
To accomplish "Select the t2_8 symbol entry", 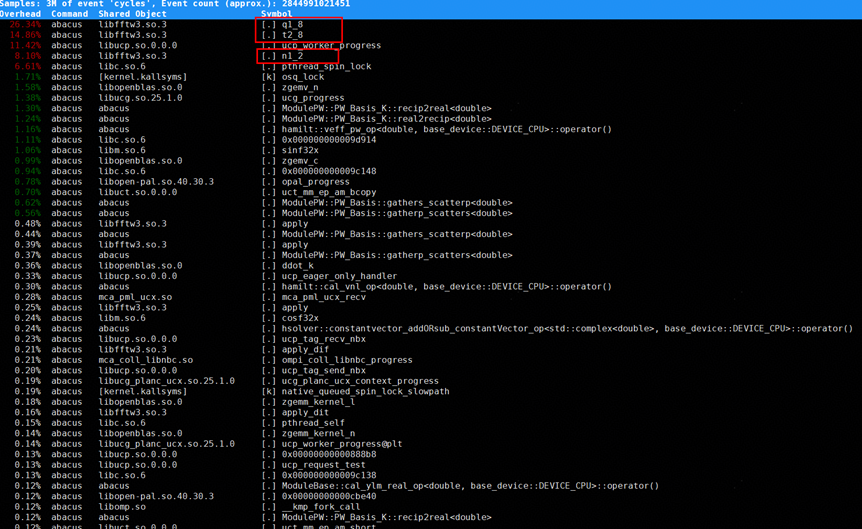I will tap(292, 35).
